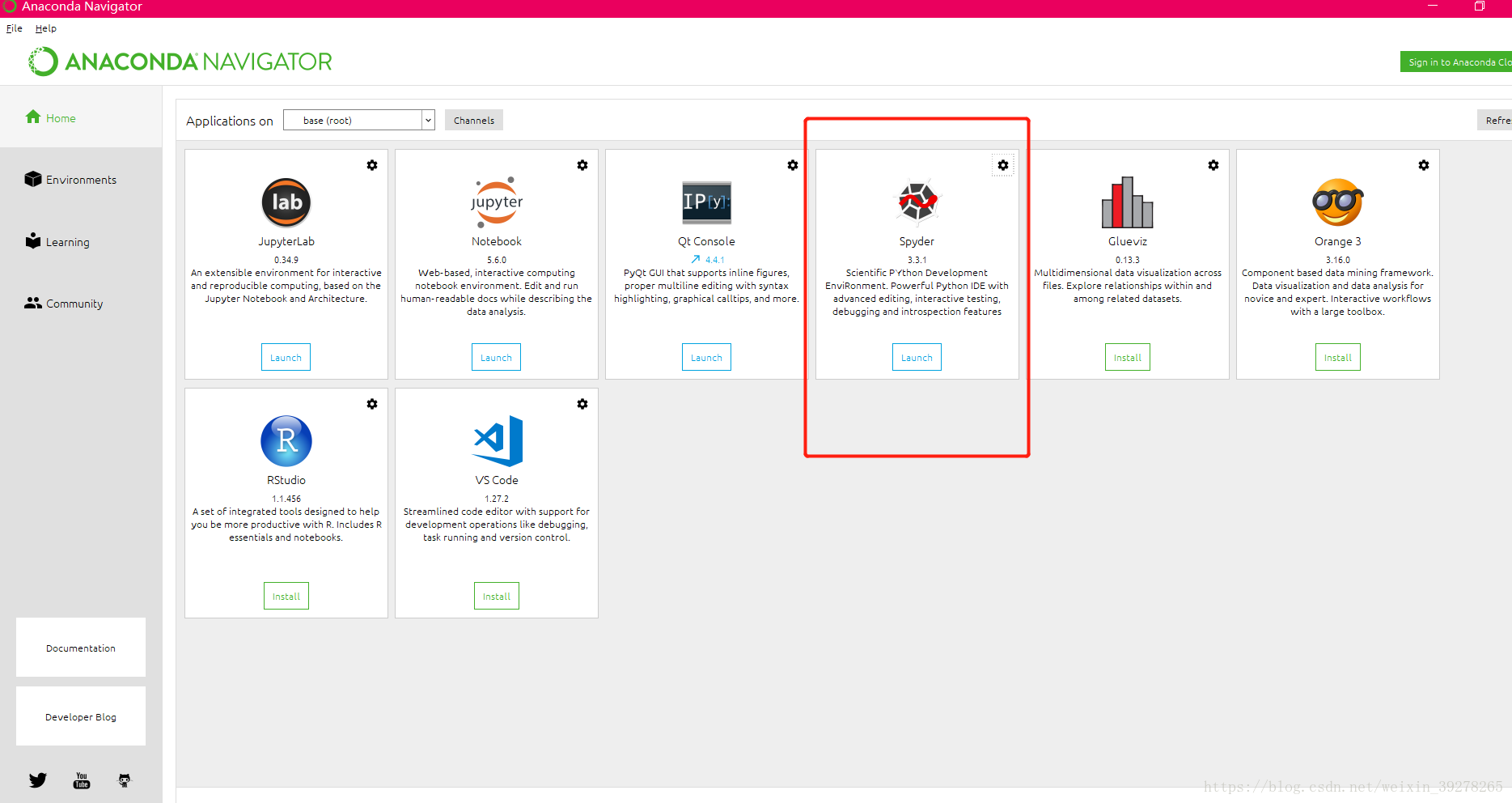Click the Orange 3 version 3.16.0 text
Viewport: 1512px width, 803px height.
[x=1338, y=260]
